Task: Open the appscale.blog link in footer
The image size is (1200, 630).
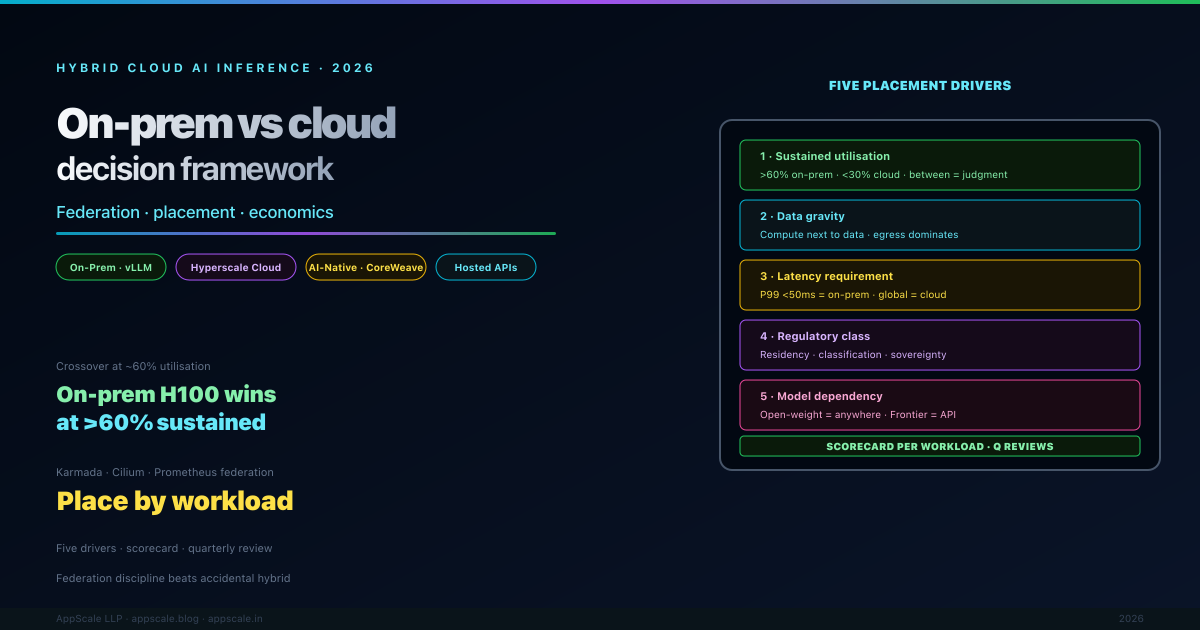Action: pyautogui.click(x=165, y=619)
